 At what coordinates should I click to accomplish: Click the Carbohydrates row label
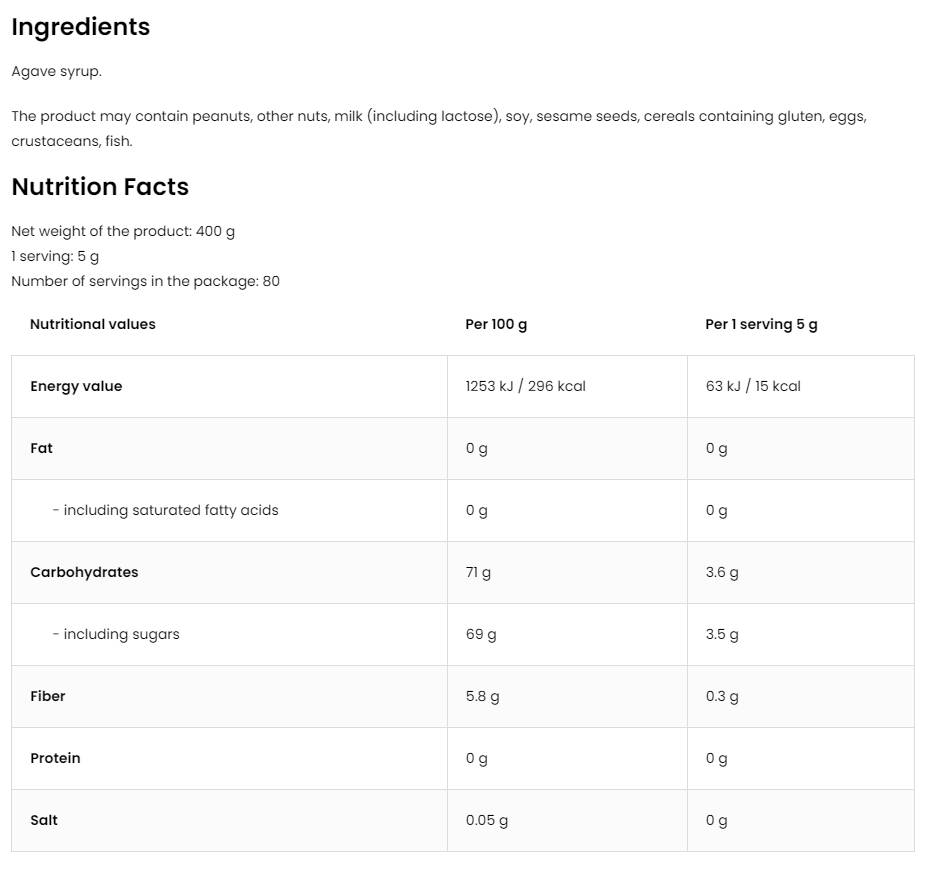[x=84, y=572]
